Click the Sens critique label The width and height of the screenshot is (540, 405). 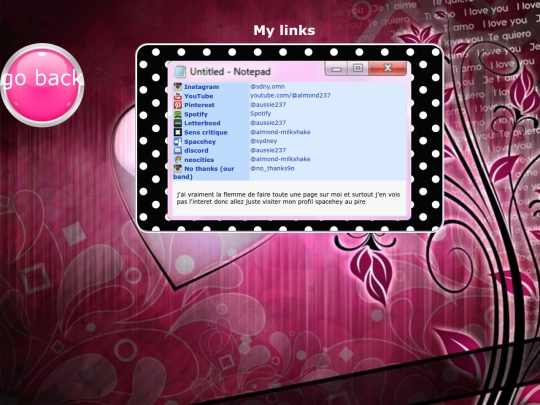(x=206, y=133)
